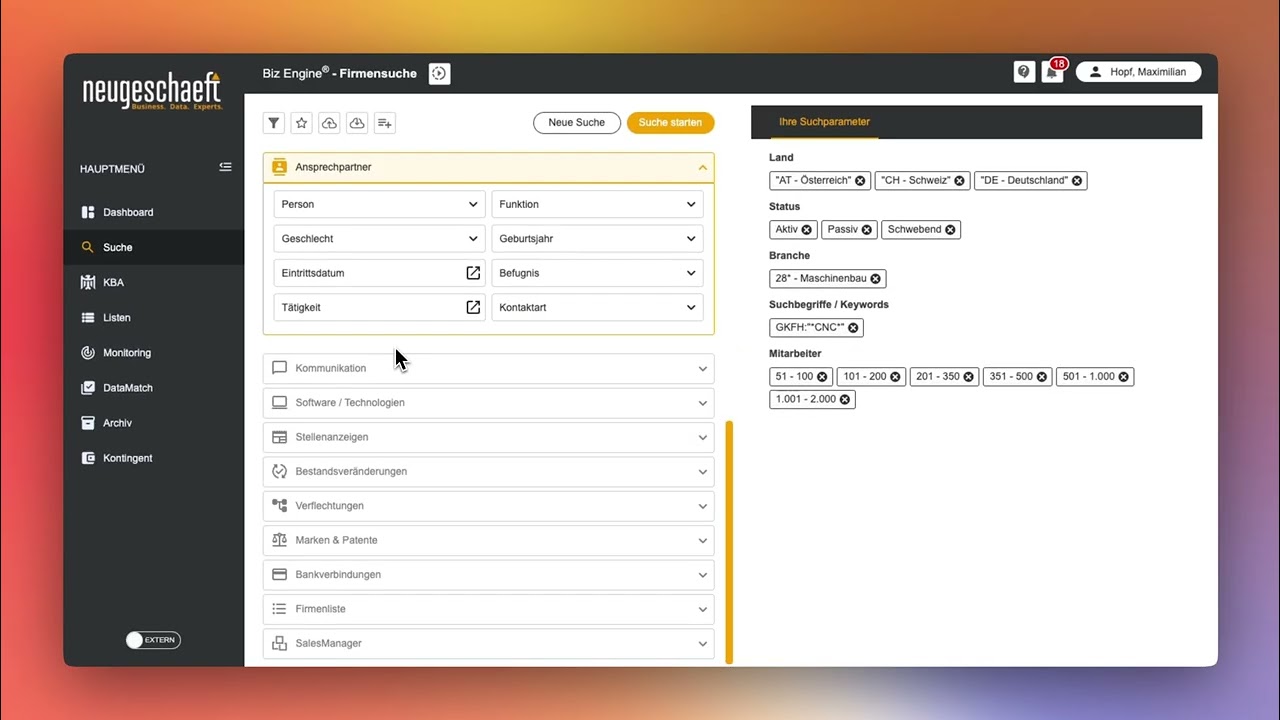Select the Ihre Suchparameter tab
This screenshot has height=720, width=1280.
[x=824, y=122]
